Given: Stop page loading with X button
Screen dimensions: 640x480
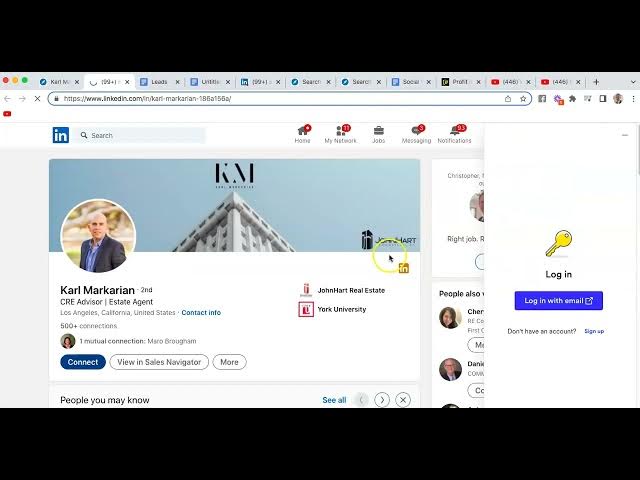Looking at the screenshot, I should click(x=37, y=99).
